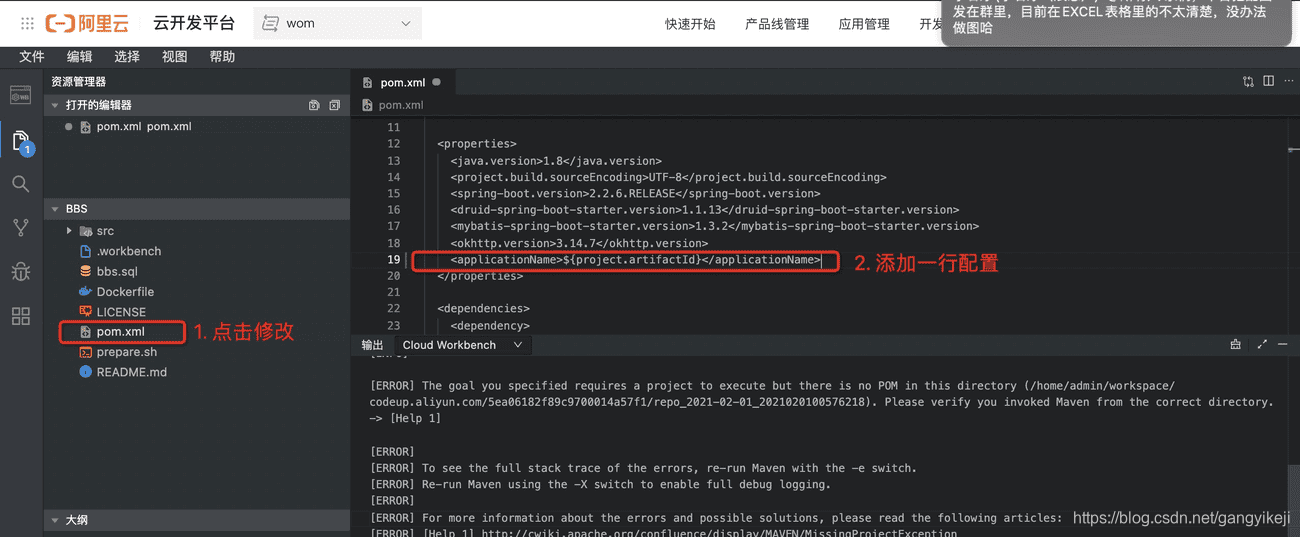The width and height of the screenshot is (1300, 537).
Task: Open pom.xml in the BBS file tree
Action: 120,332
